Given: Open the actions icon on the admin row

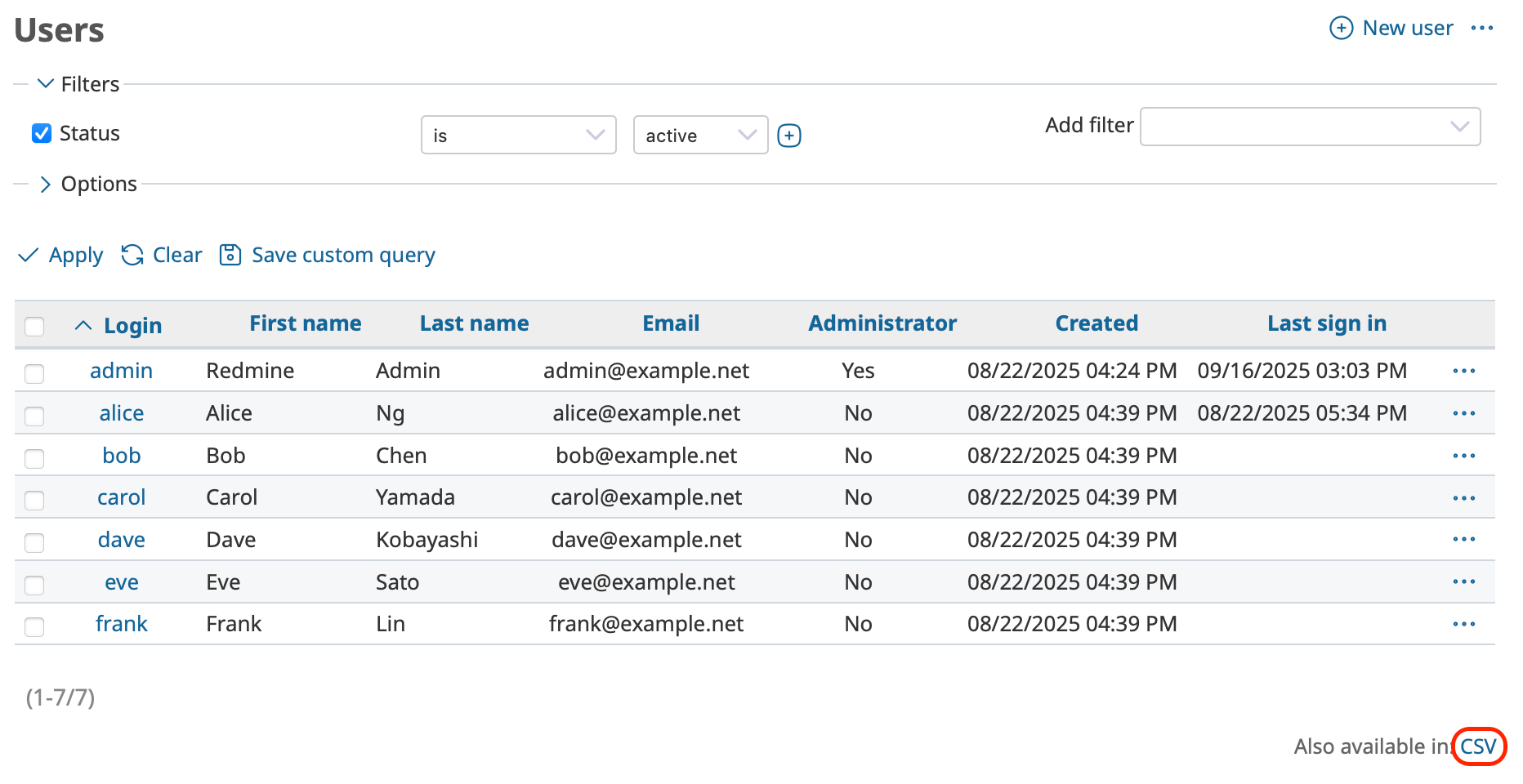Looking at the screenshot, I should (x=1463, y=371).
